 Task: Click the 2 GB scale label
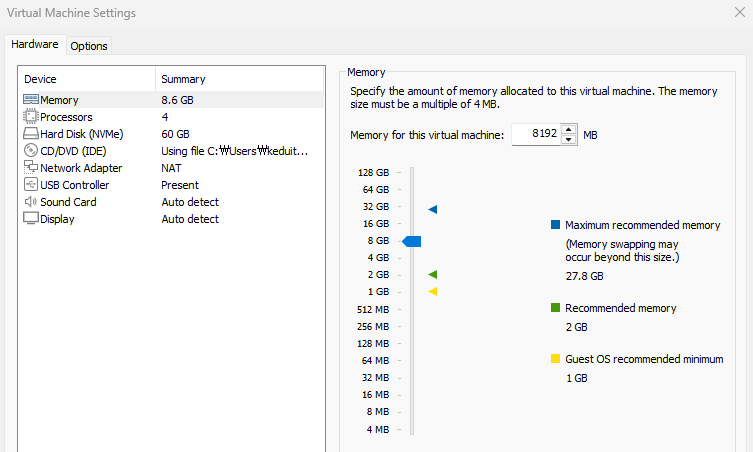[378, 275]
